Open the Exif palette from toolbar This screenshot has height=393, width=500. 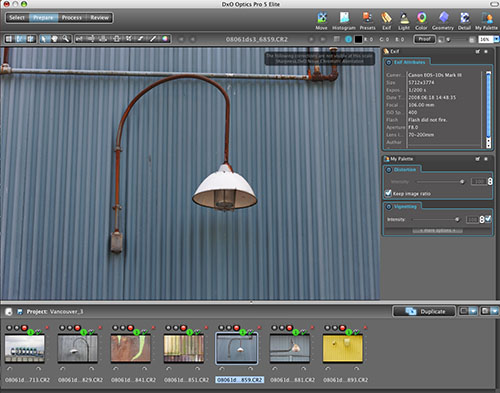tap(386, 21)
